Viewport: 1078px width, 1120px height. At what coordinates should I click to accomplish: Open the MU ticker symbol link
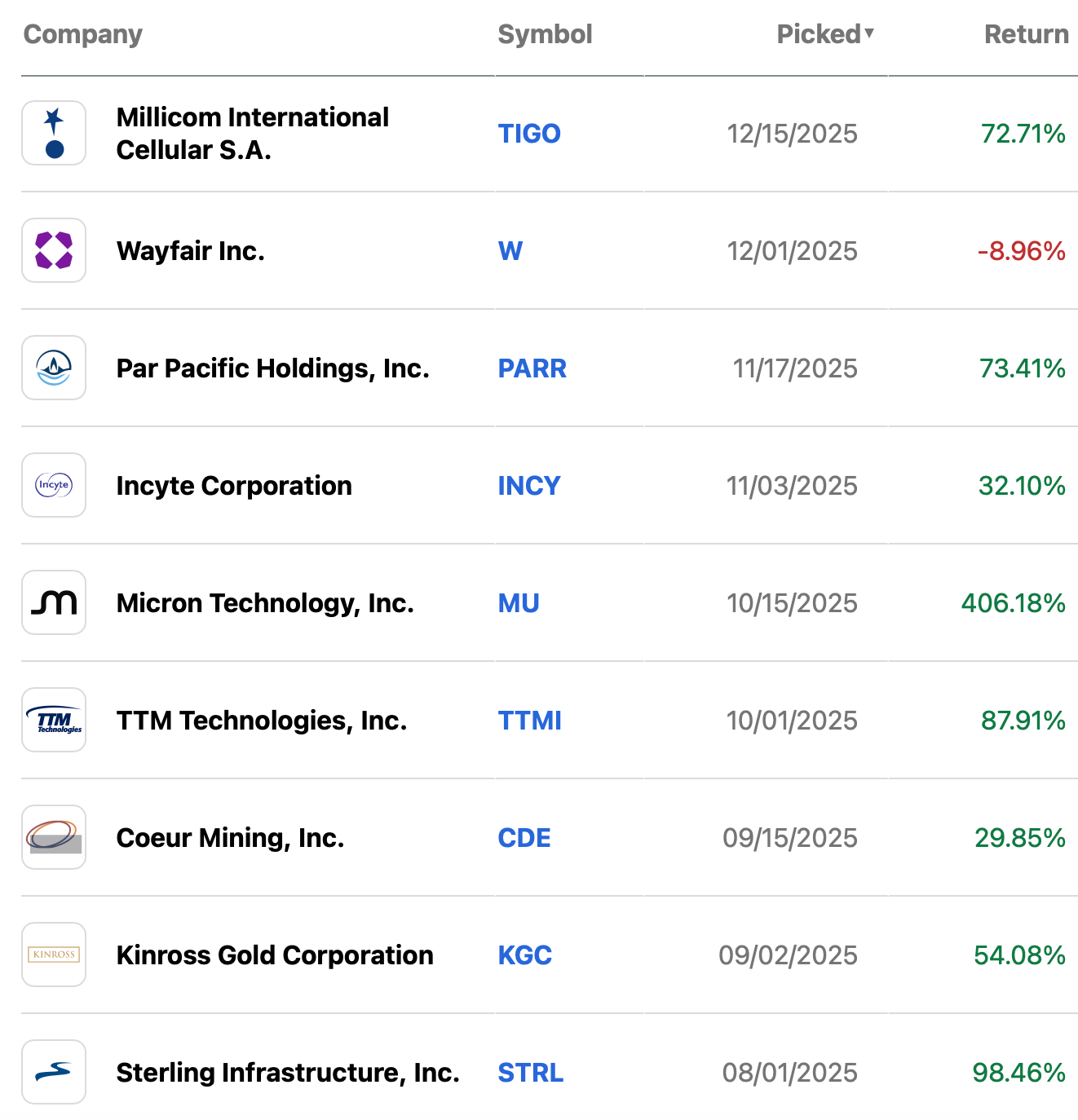click(x=519, y=603)
